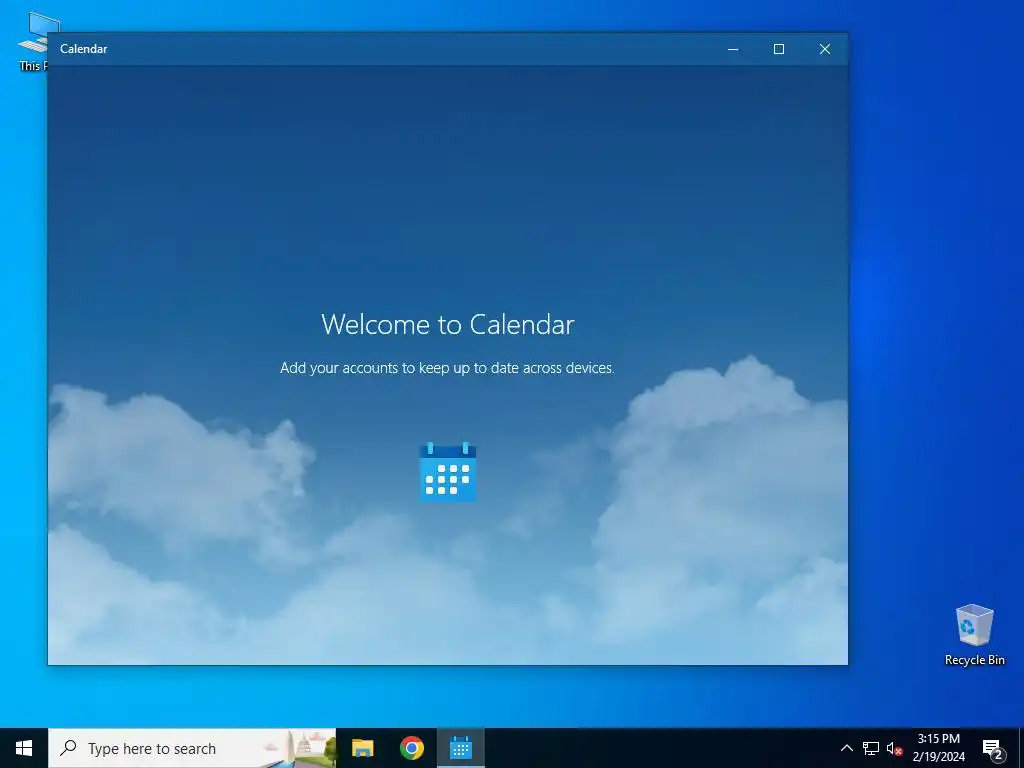The width and height of the screenshot is (1024, 768).
Task: Click the Type here to search box
Action: click(192, 748)
